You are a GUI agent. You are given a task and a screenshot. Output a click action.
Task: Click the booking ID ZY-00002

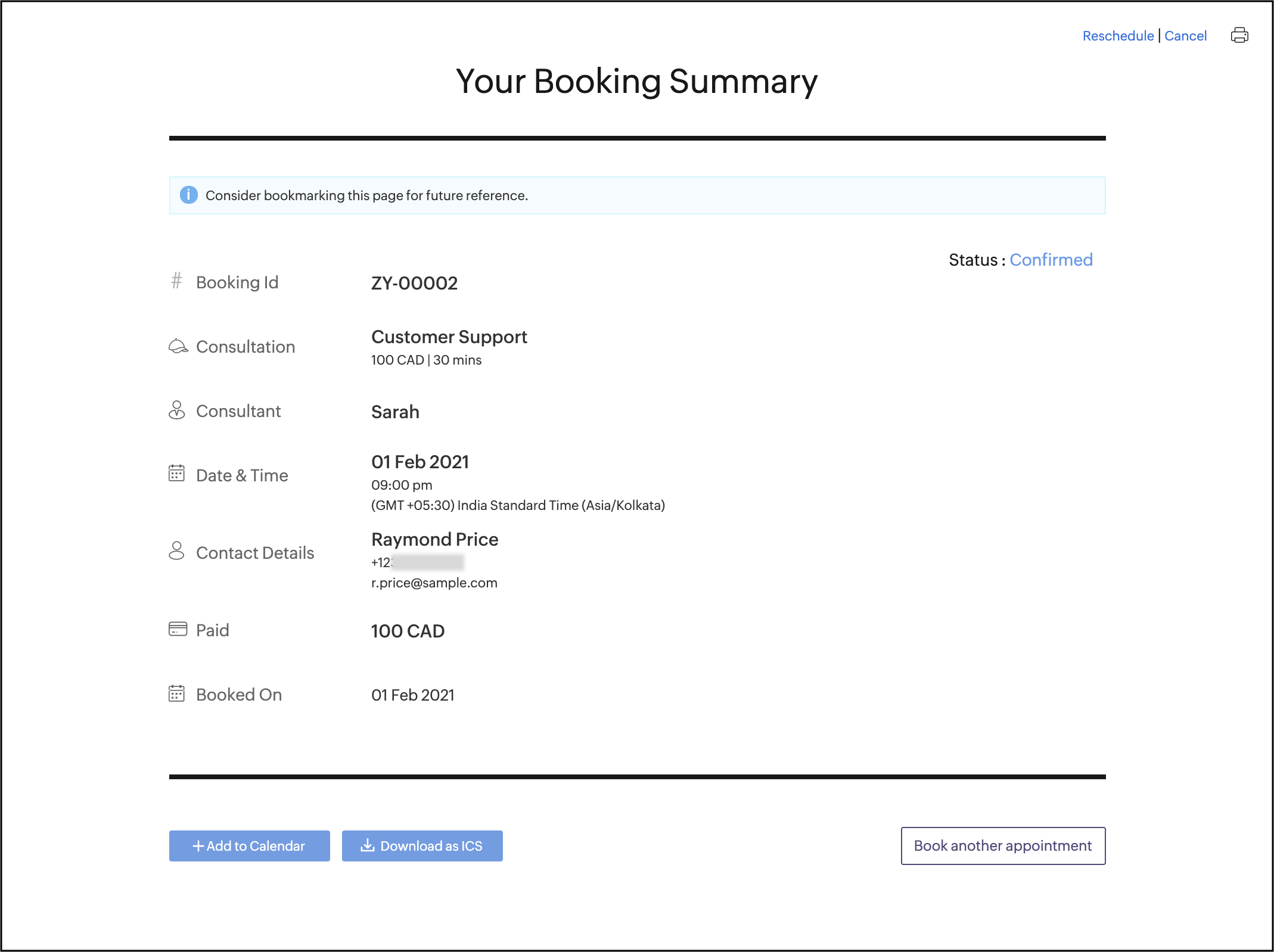point(414,283)
